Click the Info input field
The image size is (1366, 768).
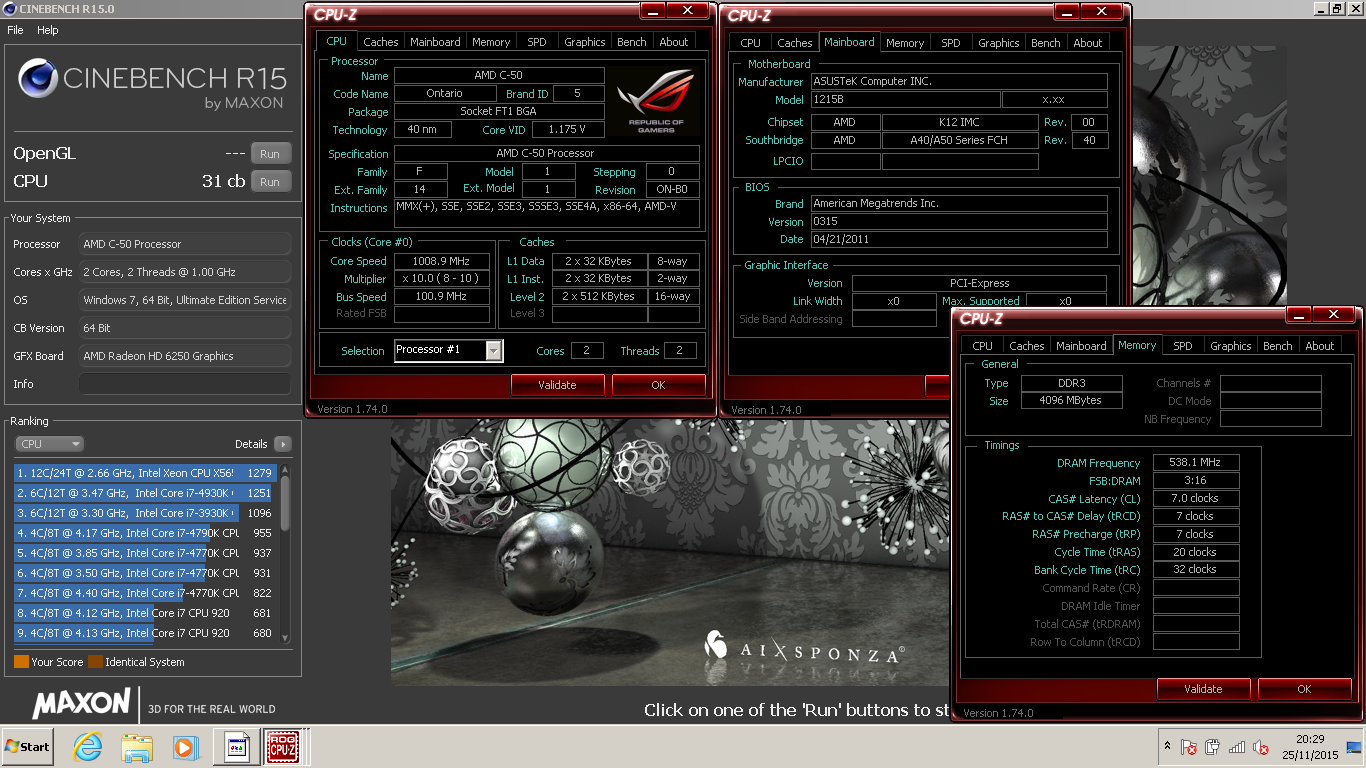[185, 384]
